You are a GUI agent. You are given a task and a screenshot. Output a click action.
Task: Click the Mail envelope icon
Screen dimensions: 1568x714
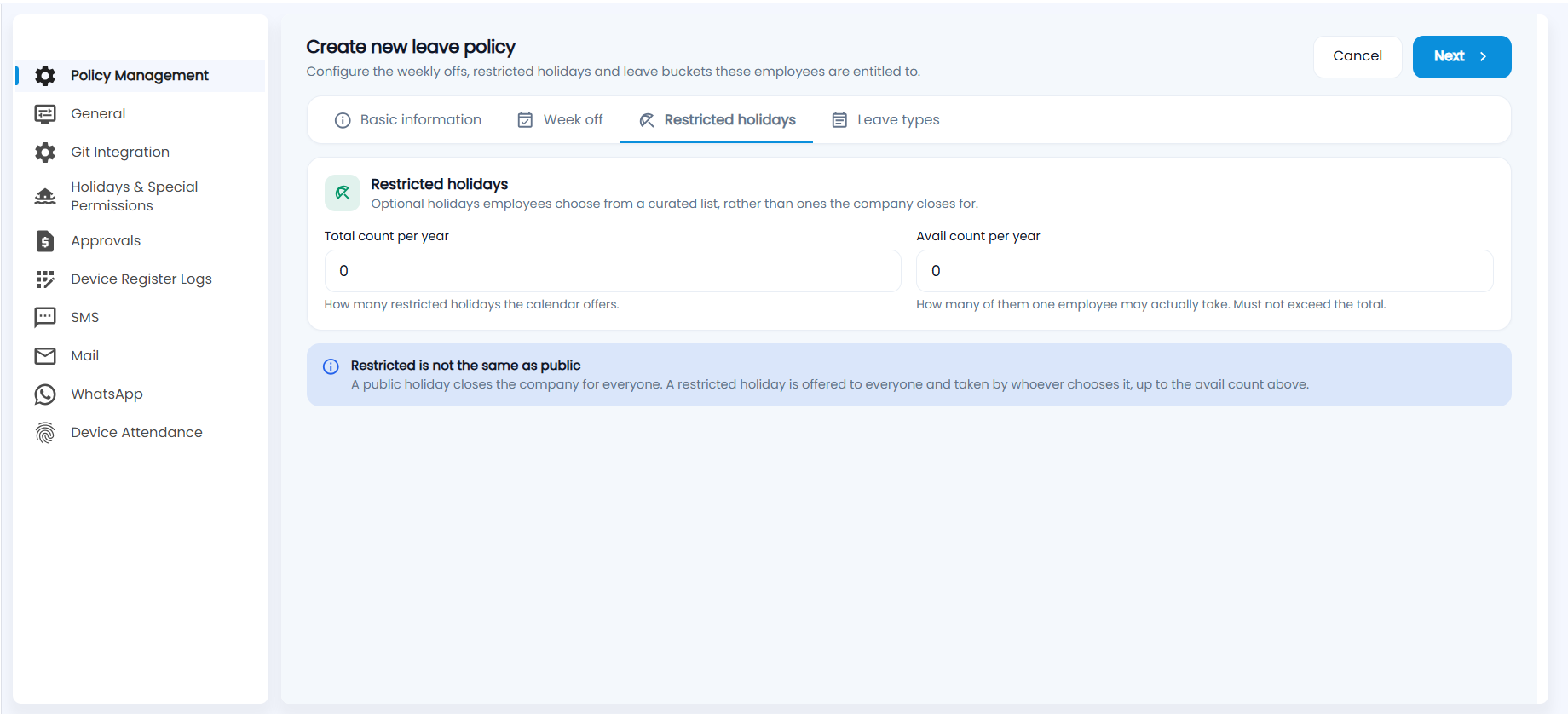coord(45,356)
